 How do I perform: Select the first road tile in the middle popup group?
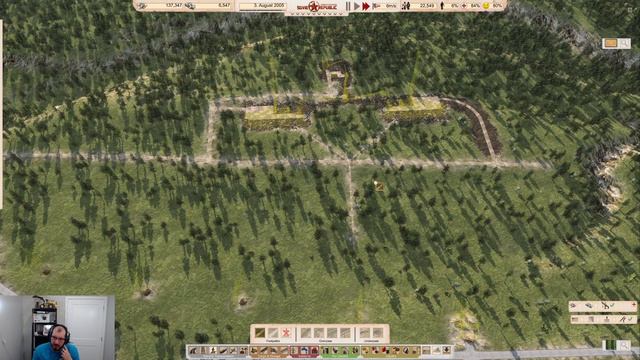306,333
